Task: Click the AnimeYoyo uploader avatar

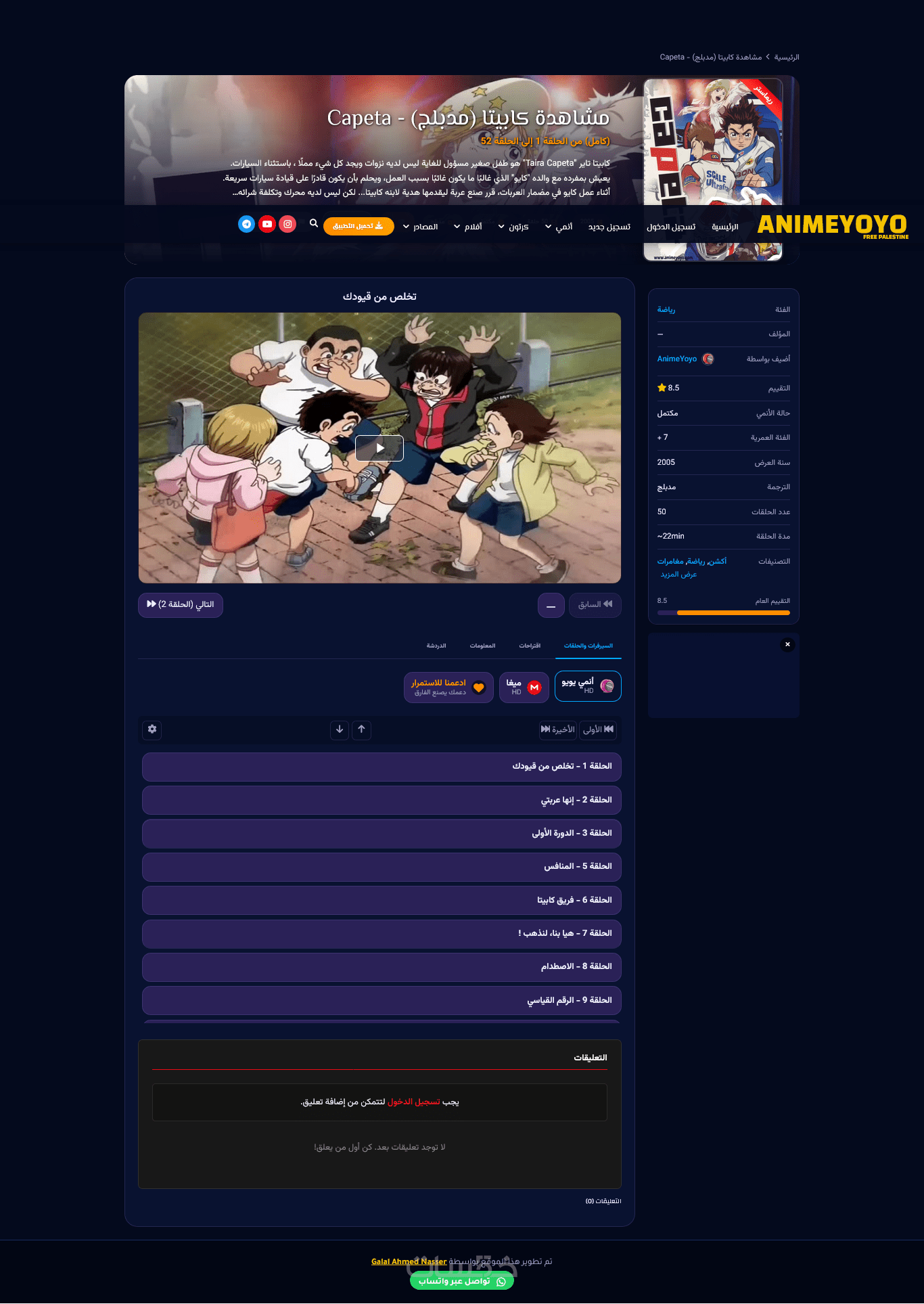Action: tap(708, 359)
